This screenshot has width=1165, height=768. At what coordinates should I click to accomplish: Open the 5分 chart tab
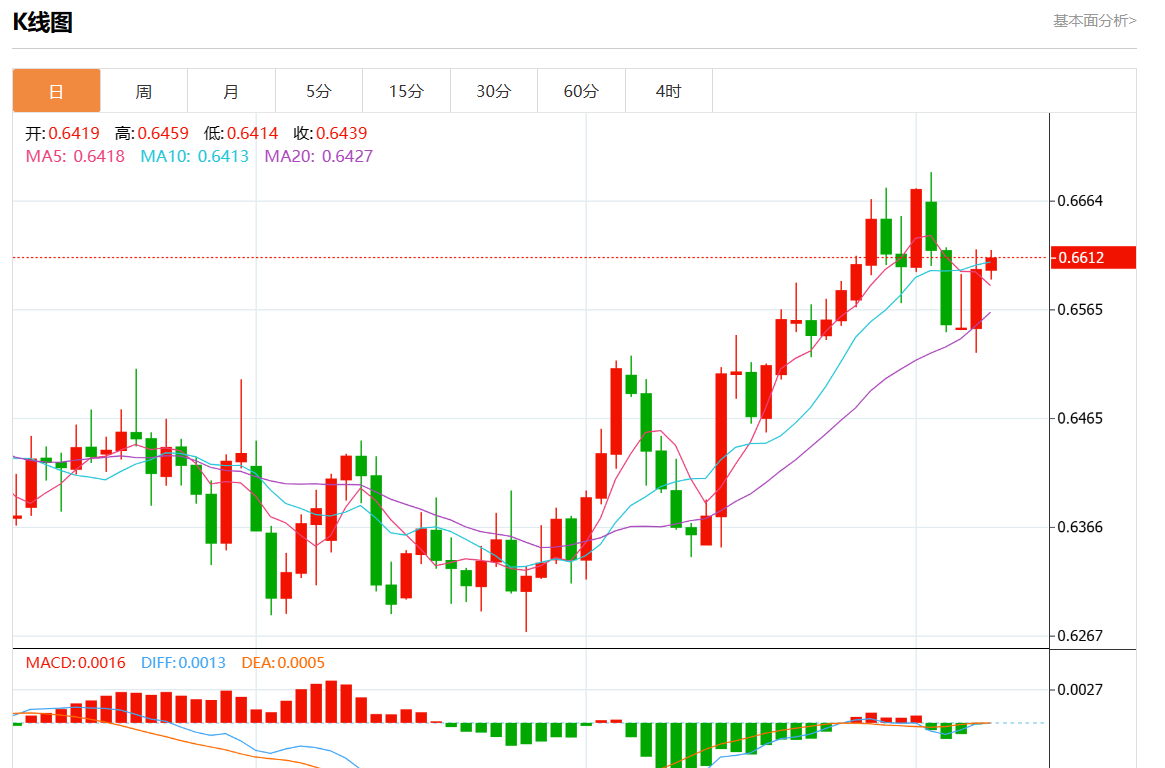tap(319, 91)
